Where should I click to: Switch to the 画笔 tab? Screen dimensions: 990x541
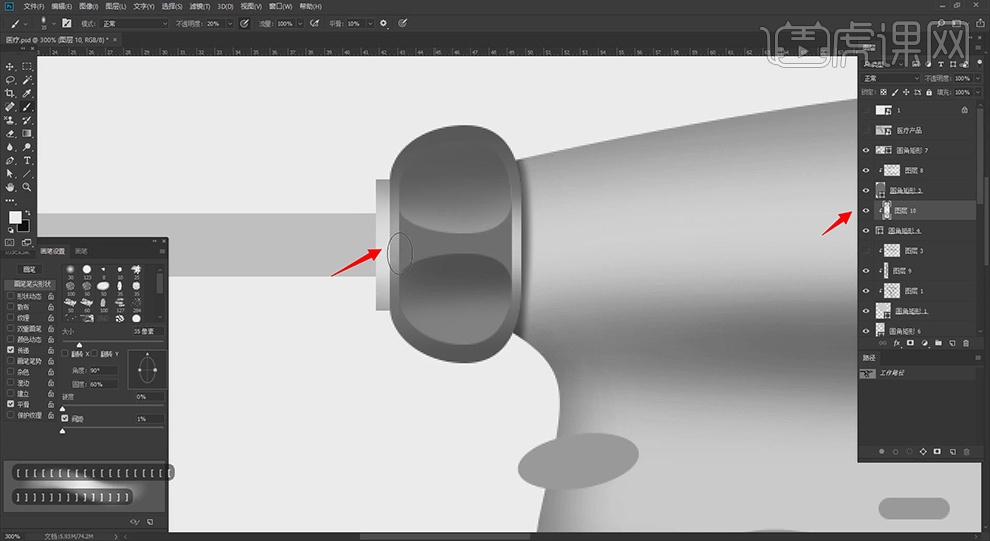81,251
